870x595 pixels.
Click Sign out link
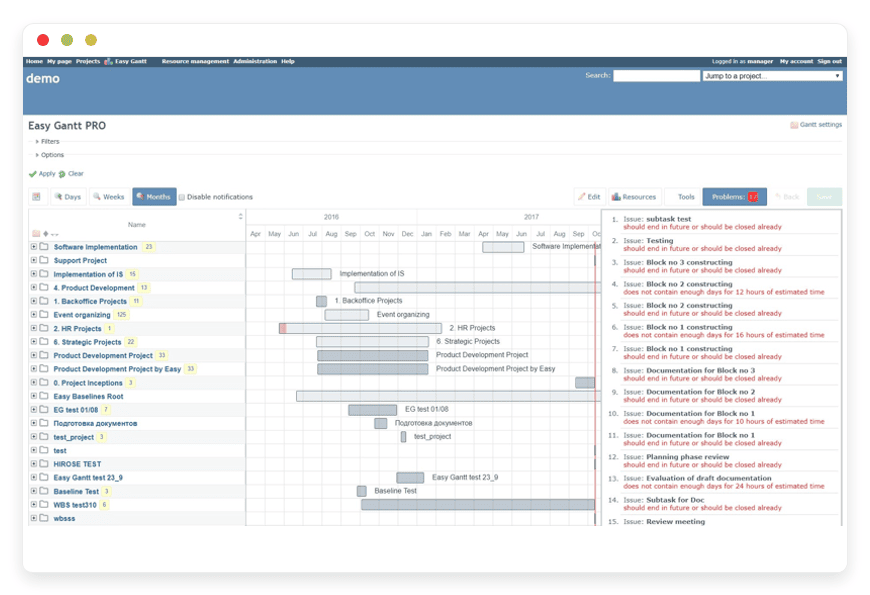point(829,62)
